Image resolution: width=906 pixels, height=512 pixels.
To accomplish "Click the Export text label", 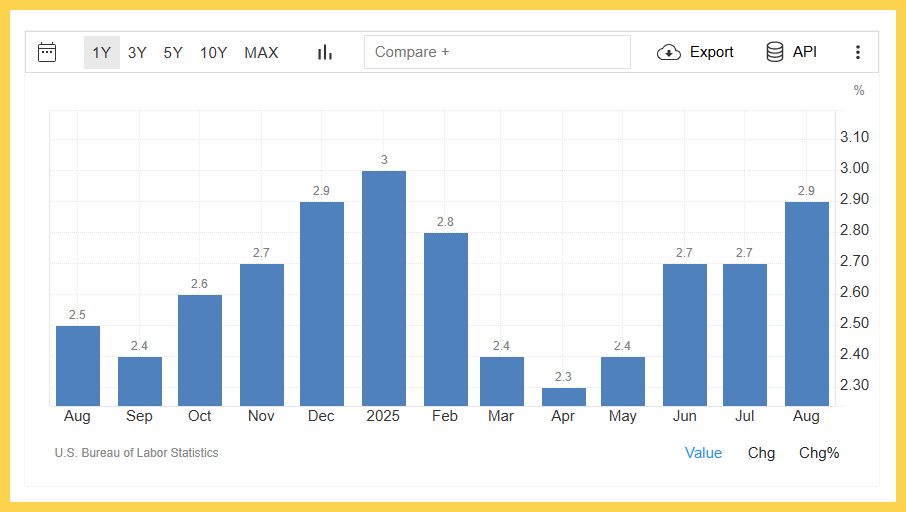I will (x=711, y=52).
